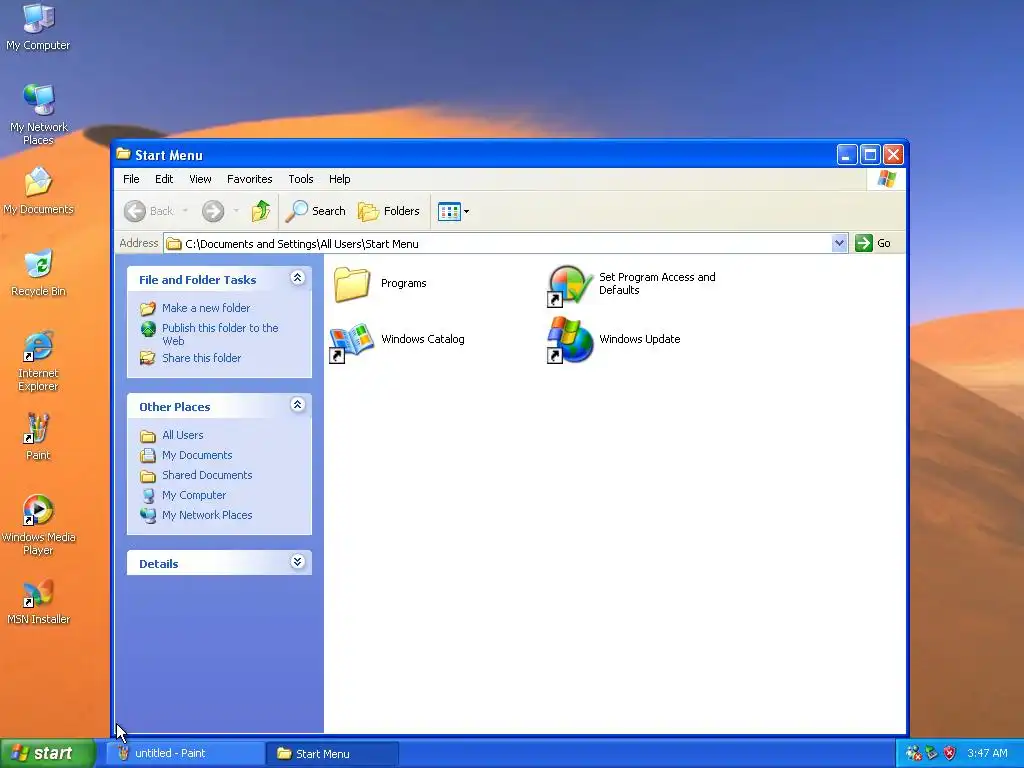Screen dimensions: 1024x768
Task: Click the Windows Update name label
Action: coord(639,339)
